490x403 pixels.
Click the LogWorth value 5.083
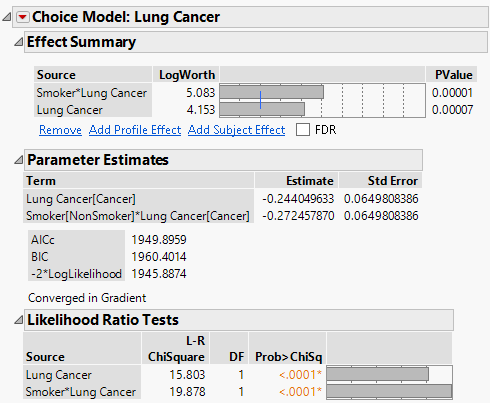point(201,93)
